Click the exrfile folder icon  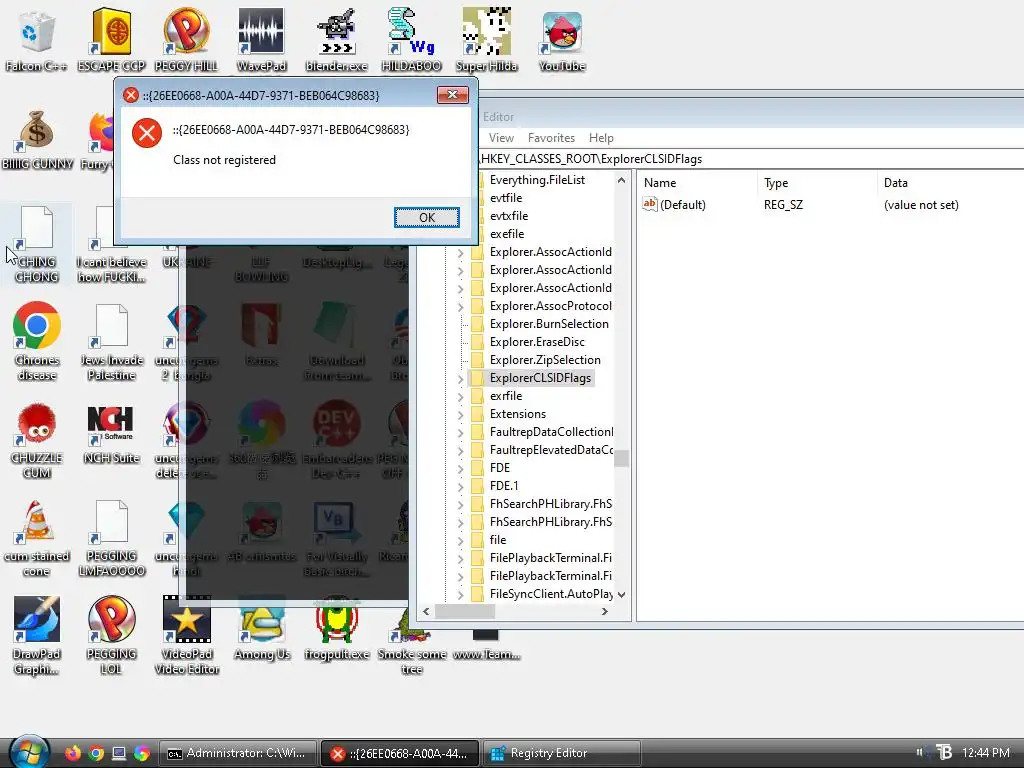477,396
